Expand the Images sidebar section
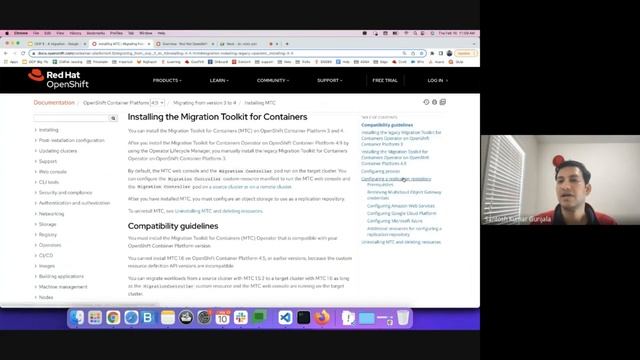The image size is (640, 360). coord(46,266)
